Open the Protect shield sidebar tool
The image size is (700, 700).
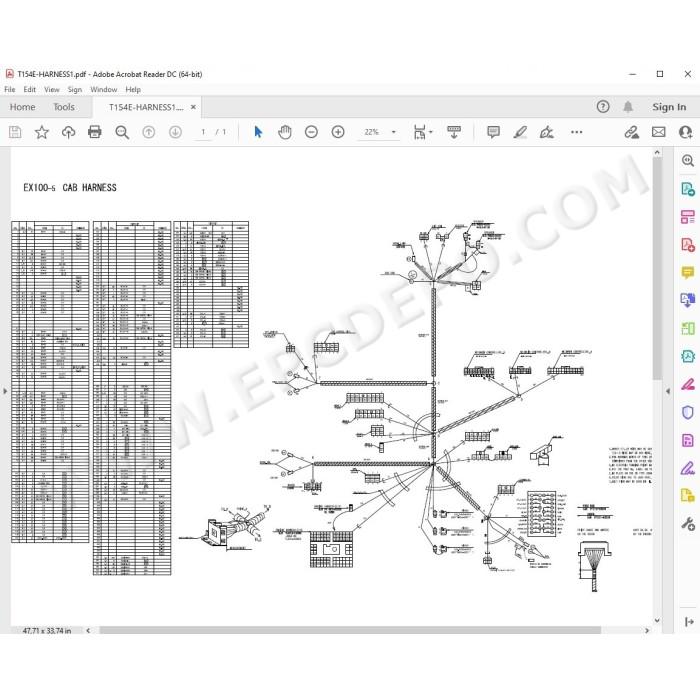[x=688, y=412]
